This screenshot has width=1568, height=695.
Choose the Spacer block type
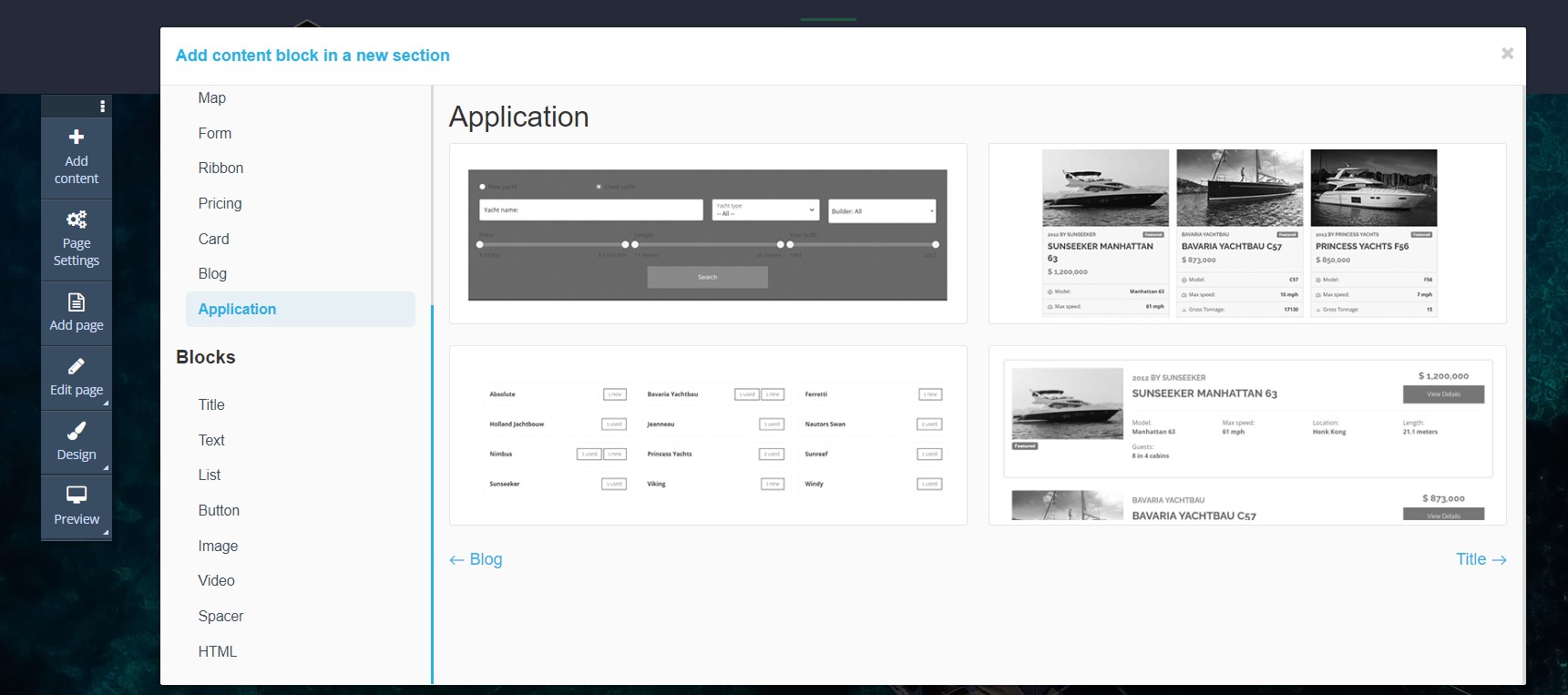tap(220, 616)
